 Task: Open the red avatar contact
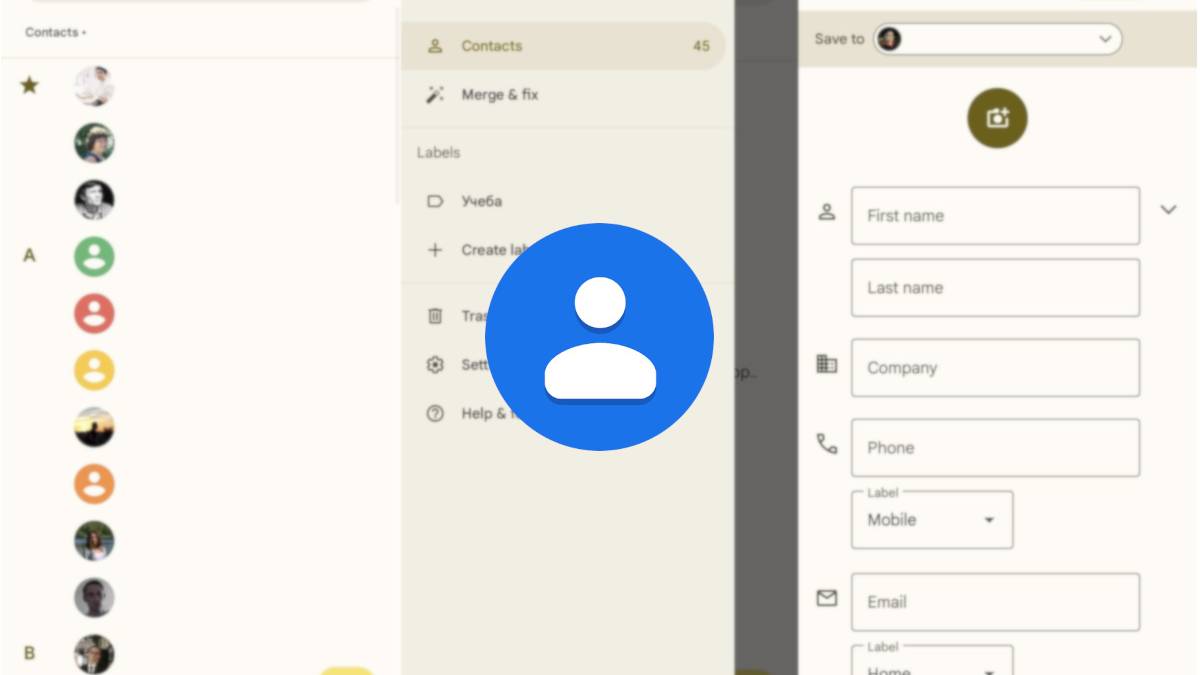(94, 314)
